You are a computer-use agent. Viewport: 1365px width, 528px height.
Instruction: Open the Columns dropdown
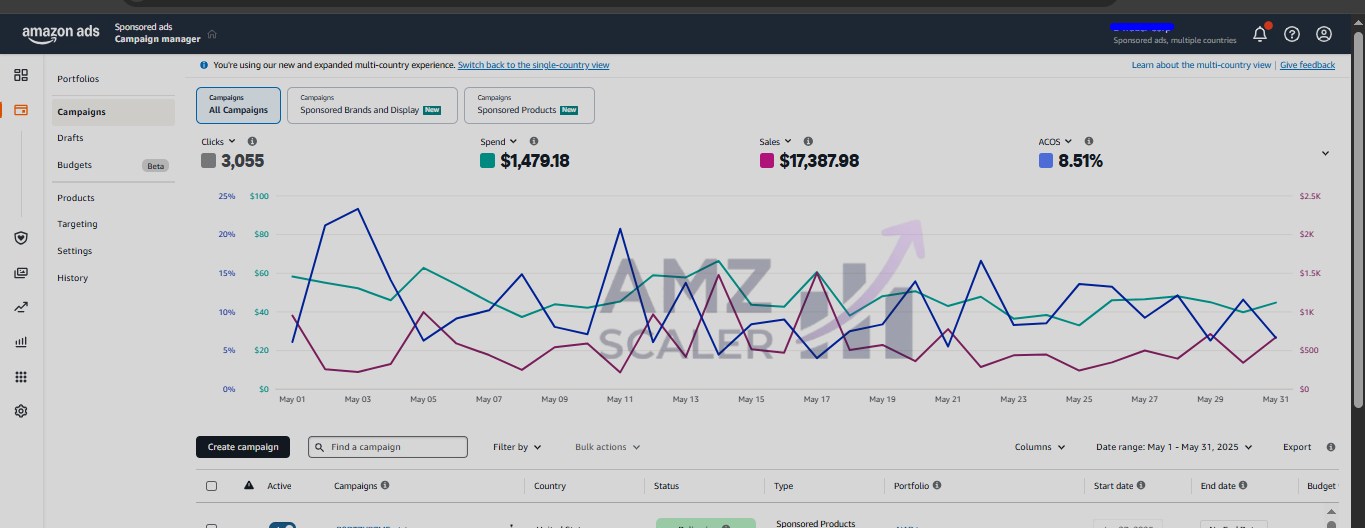pos(1040,447)
